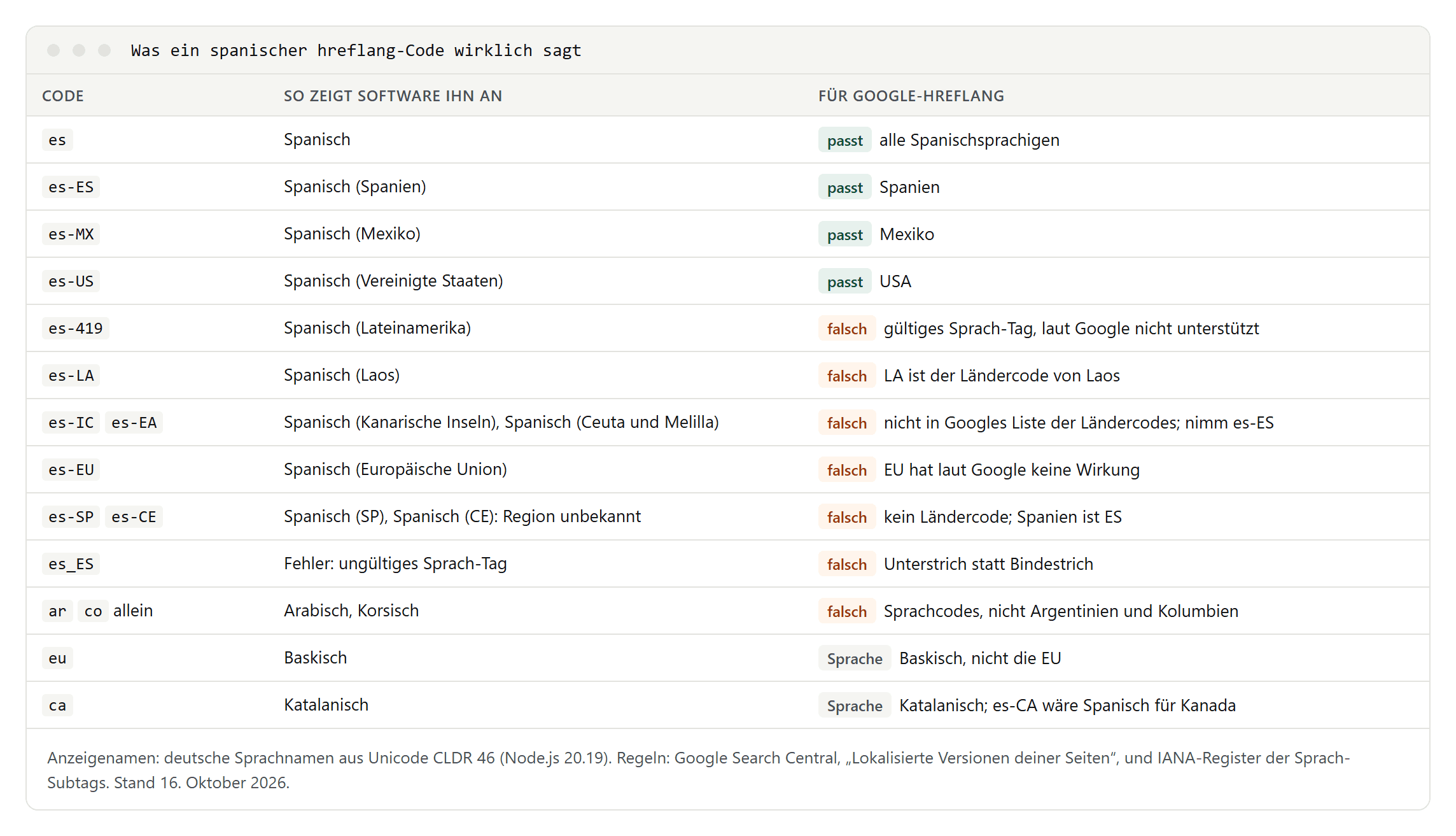Screen dimensions: 1456x836
Task: Click 'LA ist der Ländercode von Laos'
Action: (1002, 376)
